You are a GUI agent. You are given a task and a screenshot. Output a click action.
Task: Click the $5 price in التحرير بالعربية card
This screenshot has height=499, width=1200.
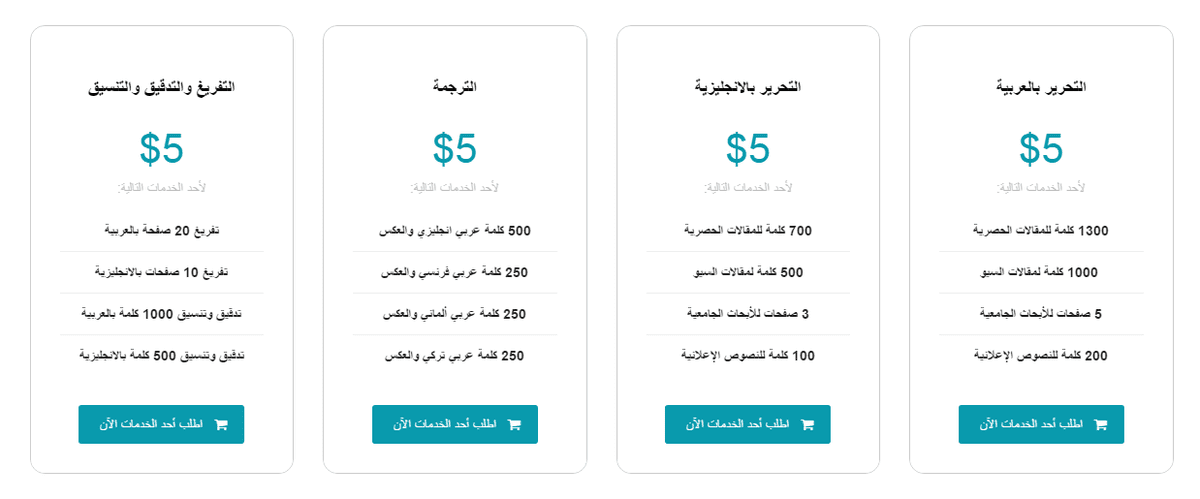1041,149
